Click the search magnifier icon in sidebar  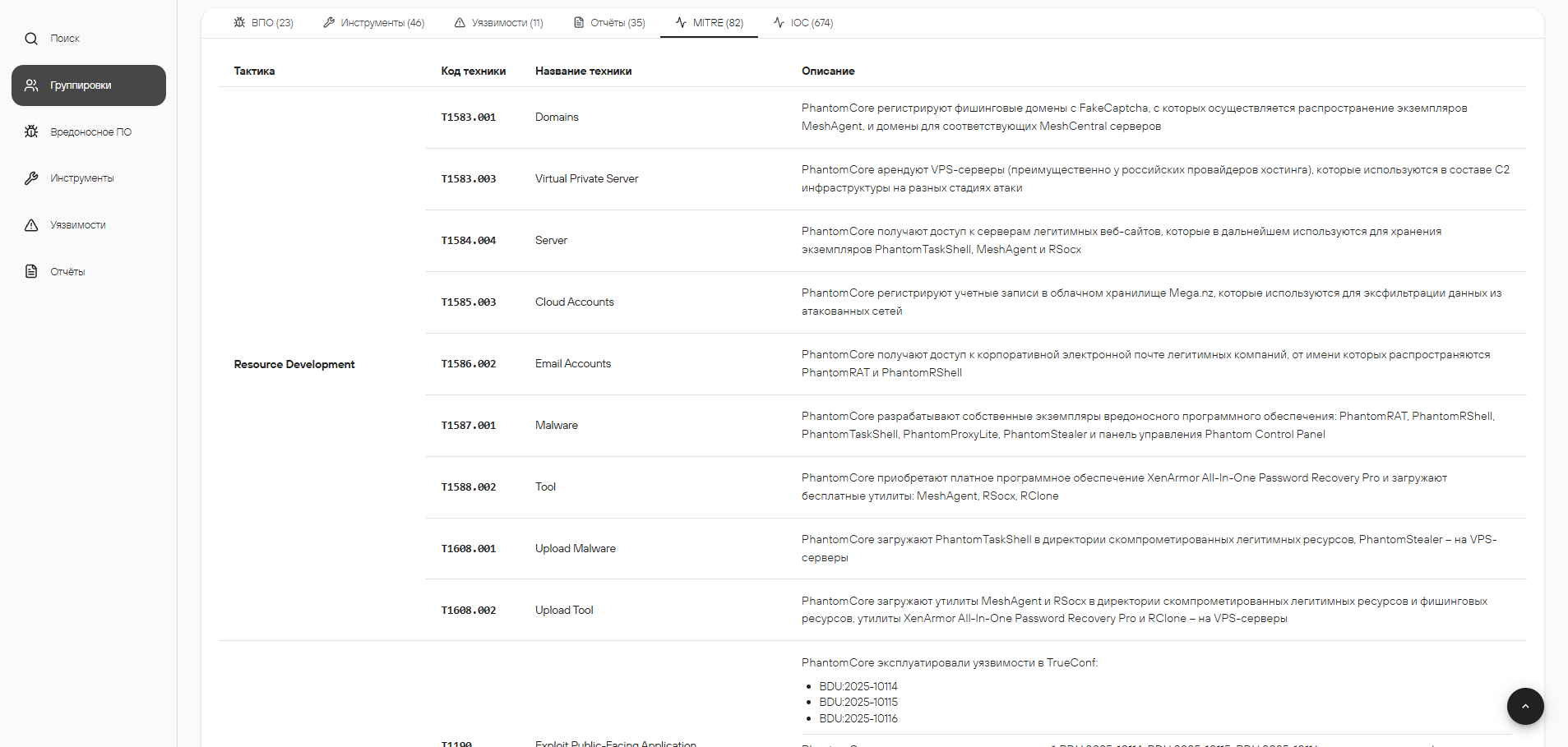[x=31, y=39]
